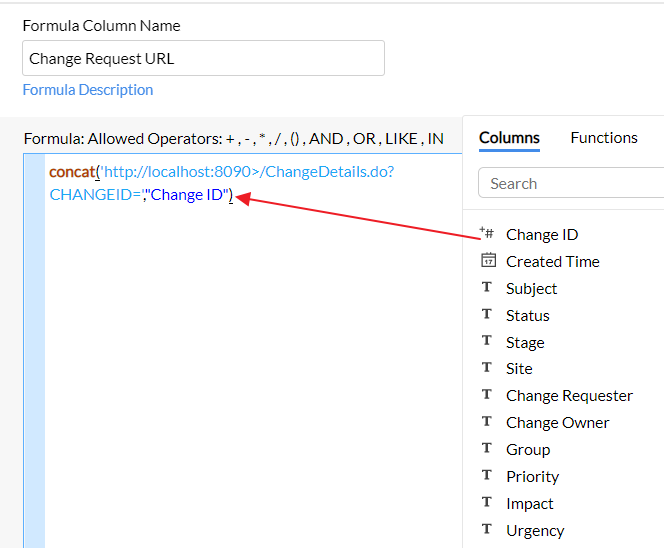Click the text type icon beside Stage
664x548 pixels.
click(x=487, y=342)
